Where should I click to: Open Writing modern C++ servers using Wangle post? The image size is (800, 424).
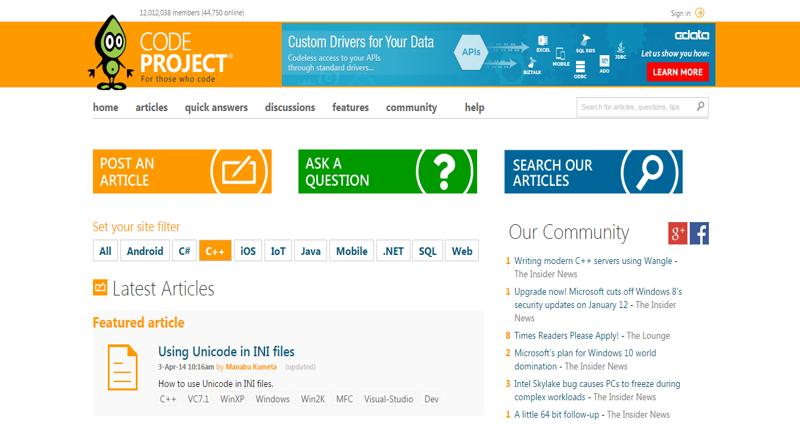(x=593, y=261)
